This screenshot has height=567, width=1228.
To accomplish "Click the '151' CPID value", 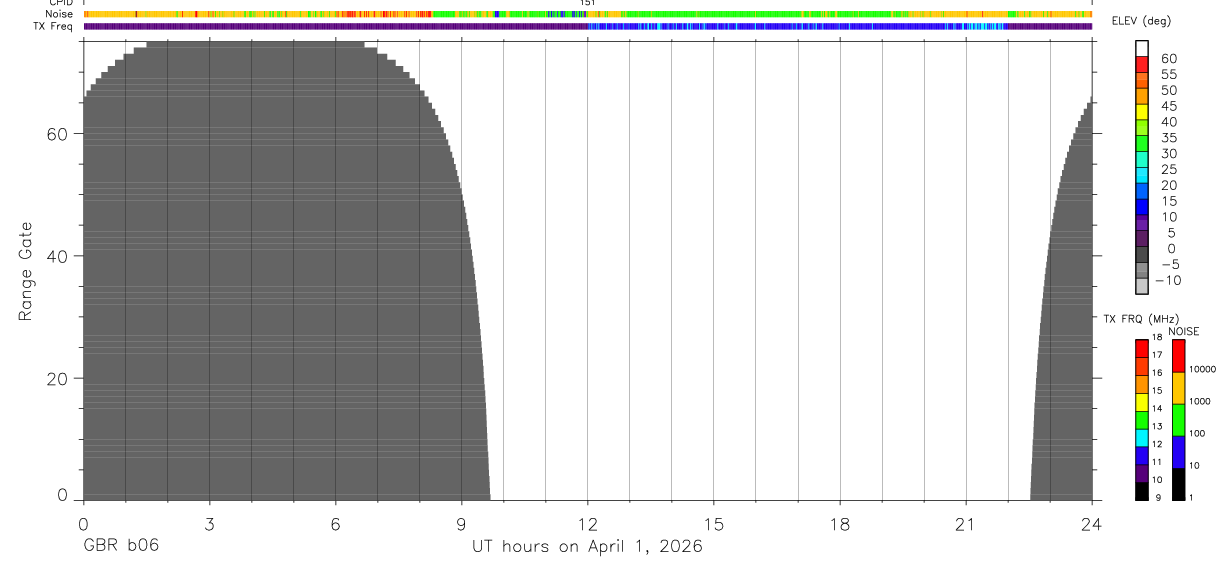I will [x=588, y=3].
